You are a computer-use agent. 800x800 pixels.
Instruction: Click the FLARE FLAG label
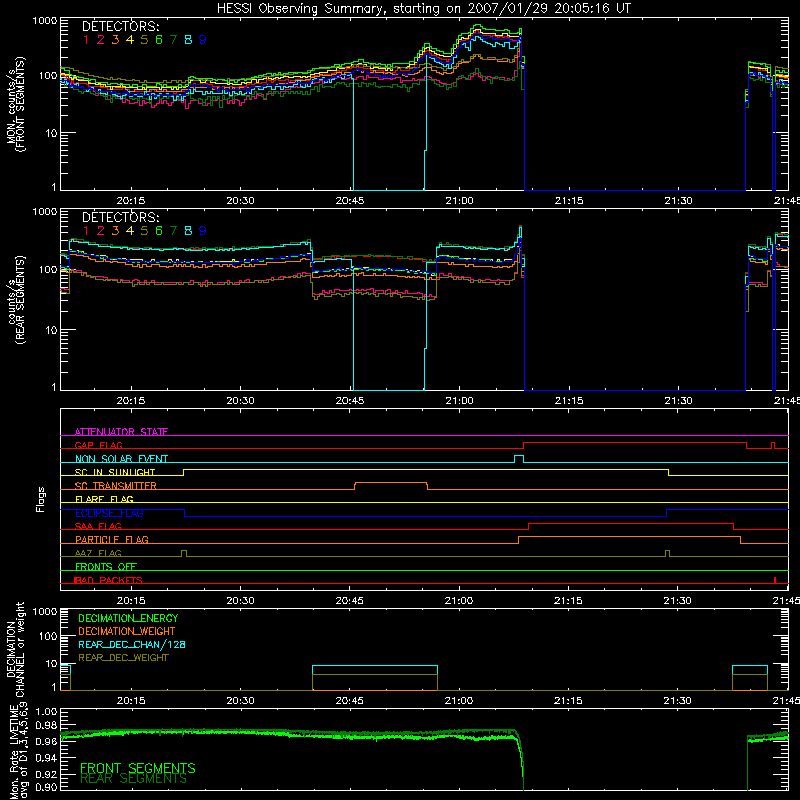click(x=104, y=499)
